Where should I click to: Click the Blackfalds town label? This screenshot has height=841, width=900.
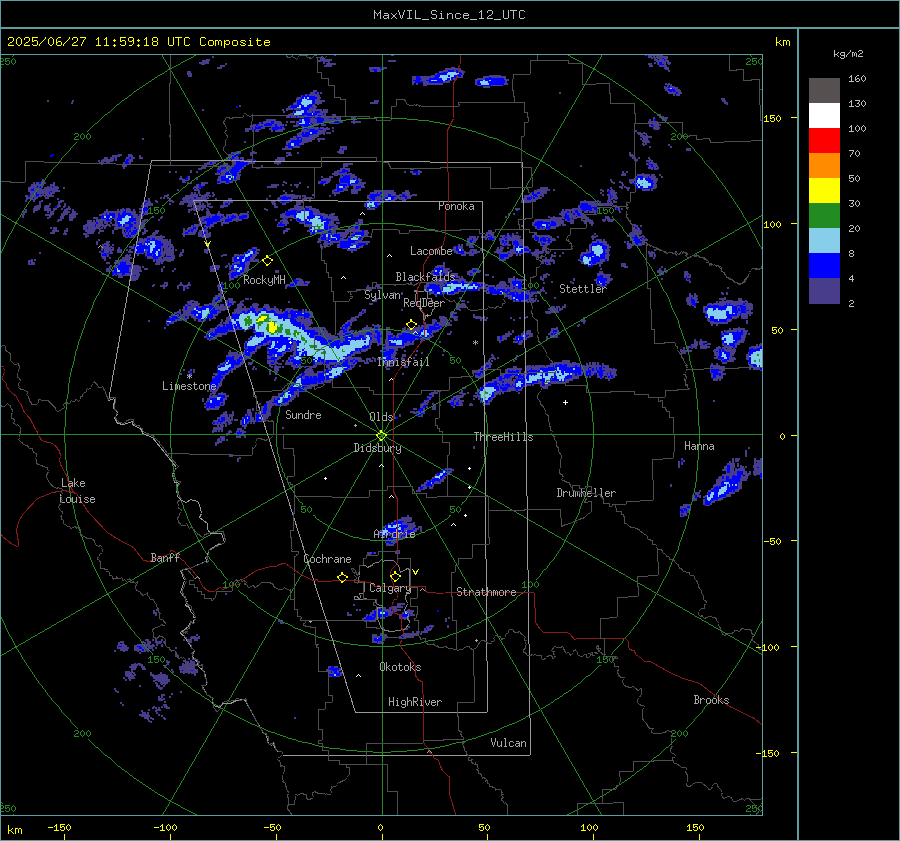425,277
